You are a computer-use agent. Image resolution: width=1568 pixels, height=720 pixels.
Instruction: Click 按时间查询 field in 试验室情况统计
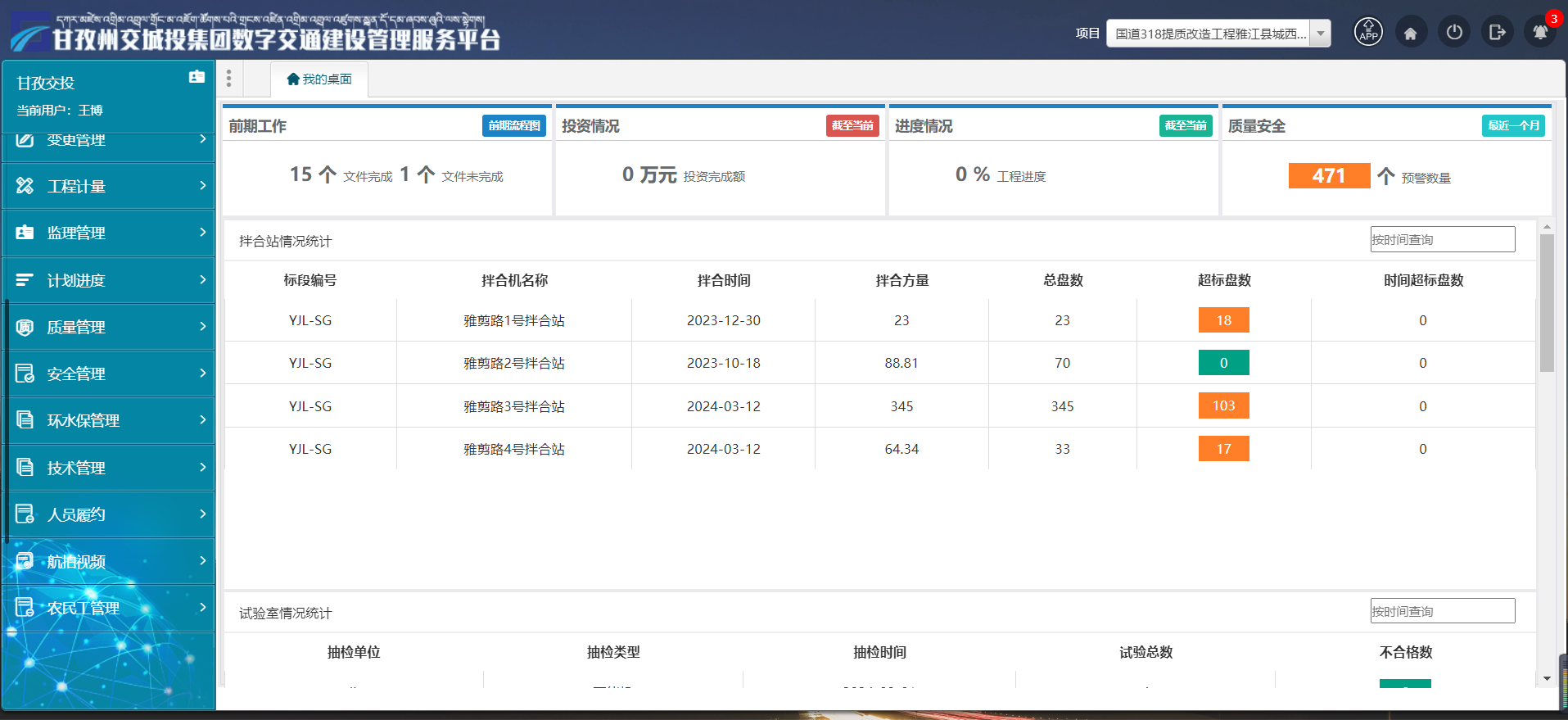tap(1443, 611)
